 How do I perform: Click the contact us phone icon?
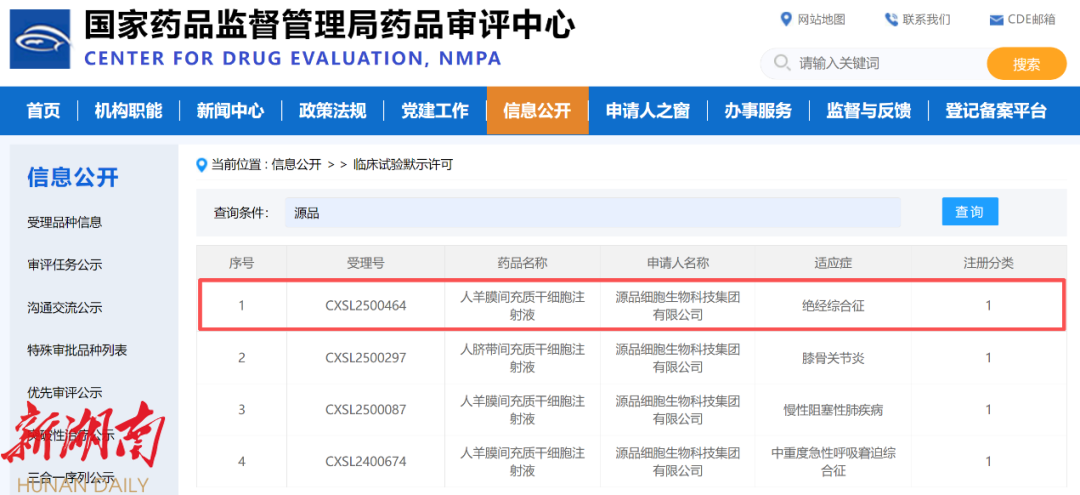point(891,19)
